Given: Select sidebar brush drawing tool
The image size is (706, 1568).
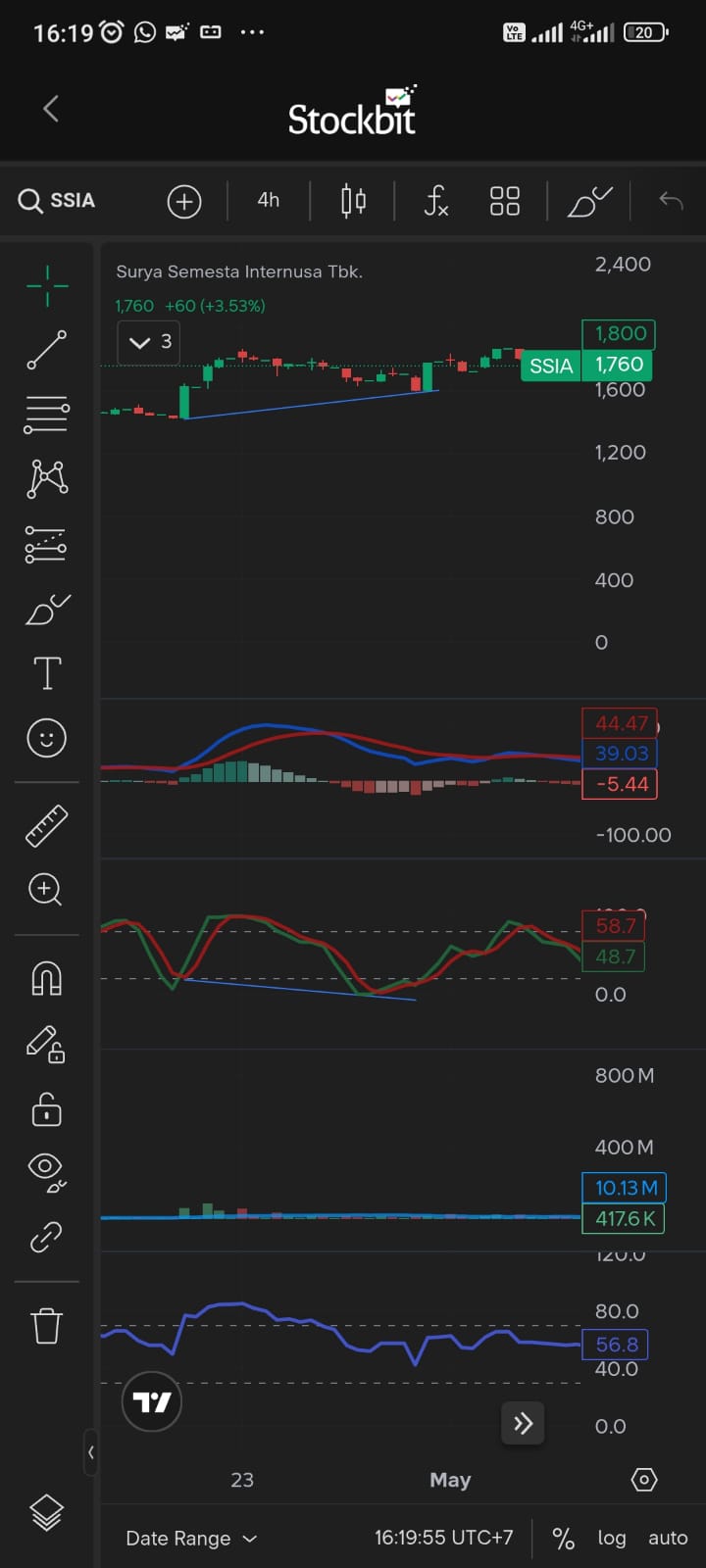Looking at the screenshot, I should pos(47,610).
